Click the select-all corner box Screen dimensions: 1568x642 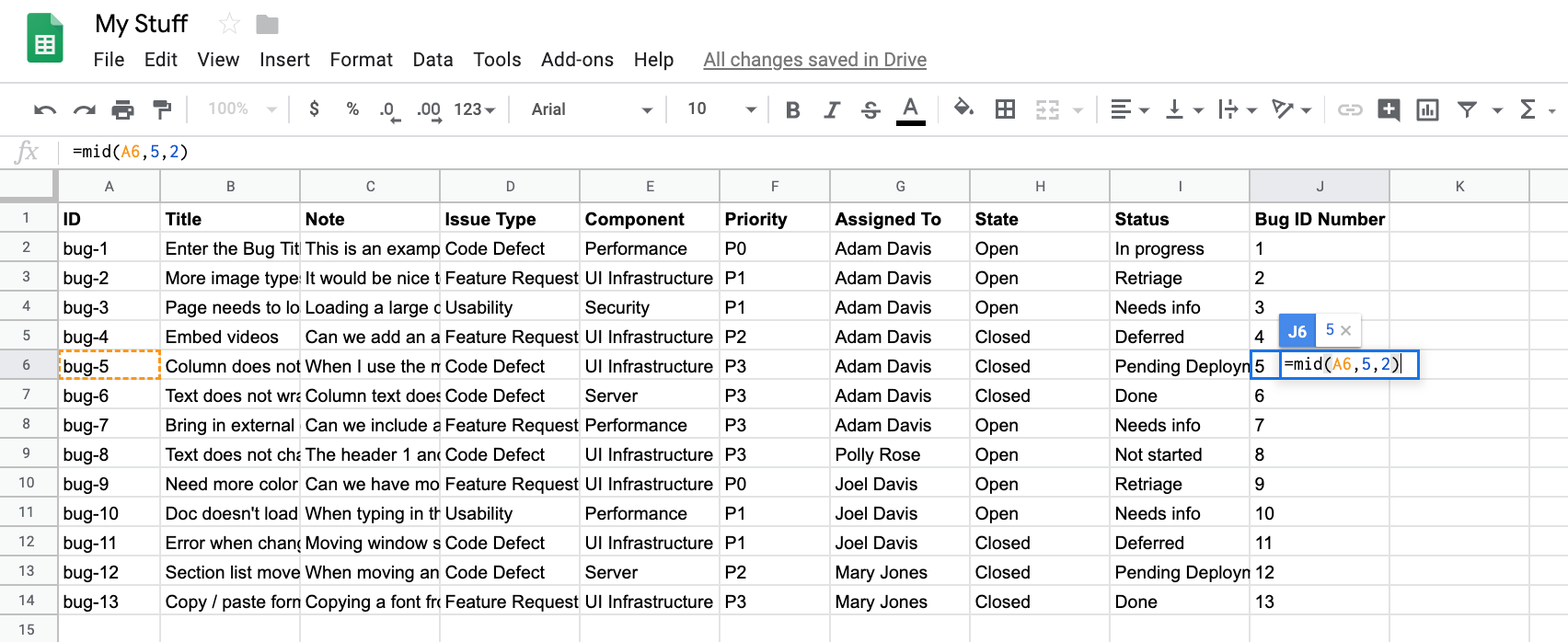(x=28, y=185)
